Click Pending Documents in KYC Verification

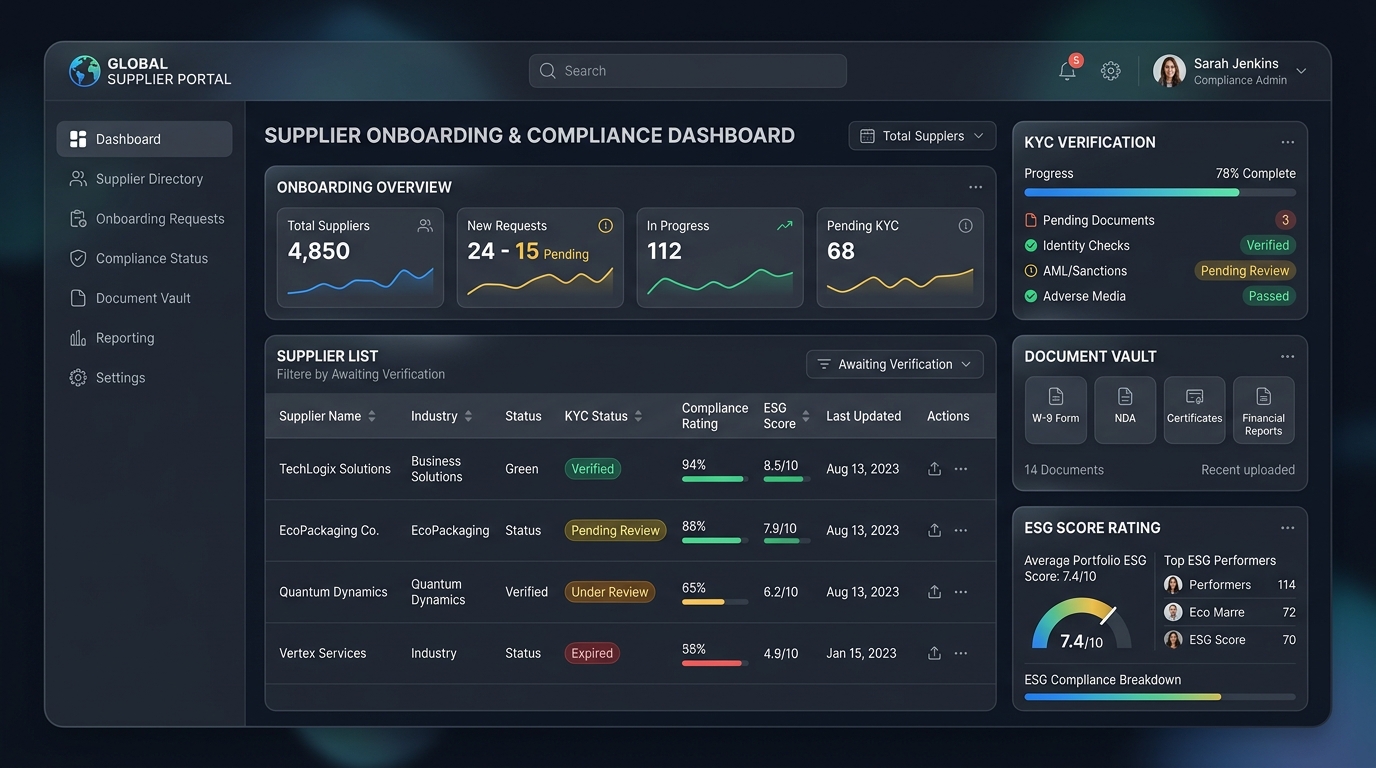click(x=1098, y=220)
